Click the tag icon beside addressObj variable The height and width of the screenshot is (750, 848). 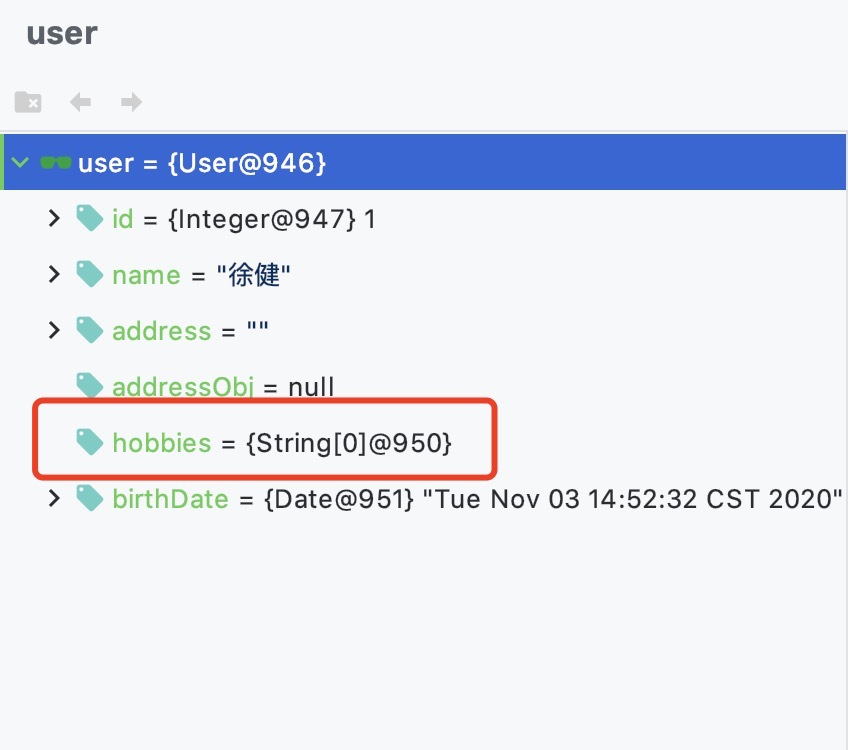89,386
